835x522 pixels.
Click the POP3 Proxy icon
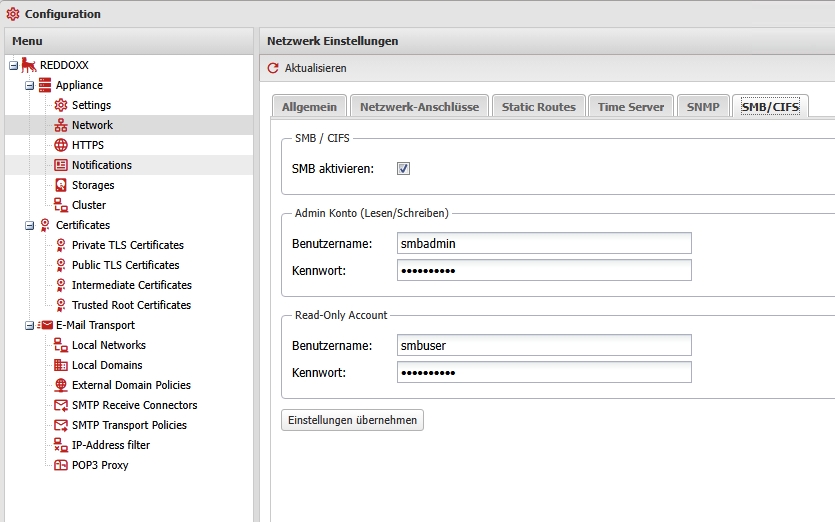[61, 465]
